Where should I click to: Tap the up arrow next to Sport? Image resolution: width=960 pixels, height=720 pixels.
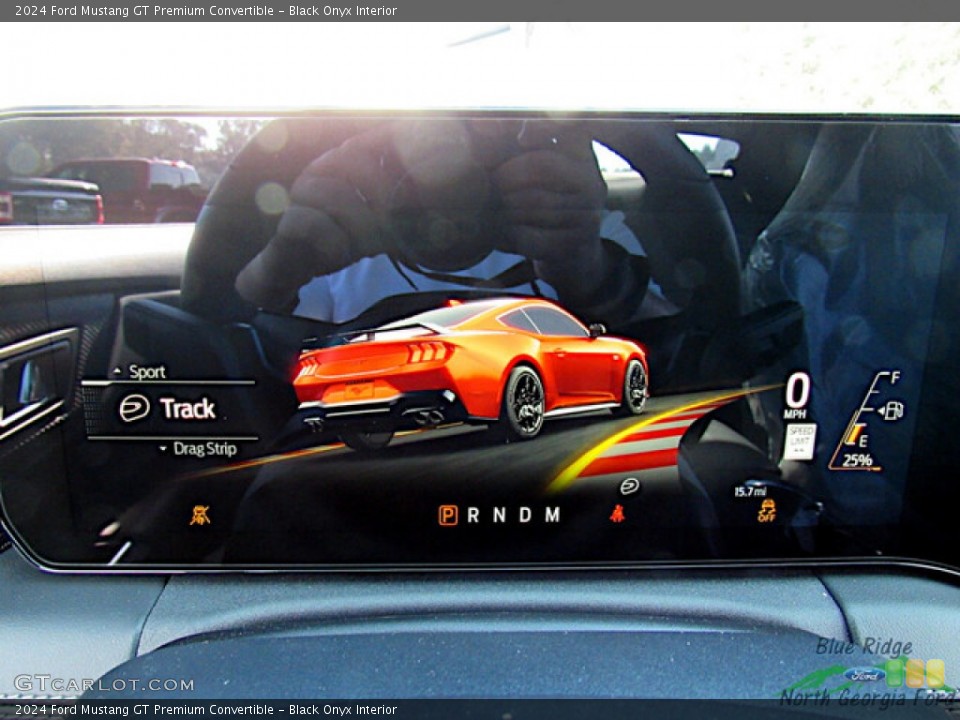coord(118,372)
